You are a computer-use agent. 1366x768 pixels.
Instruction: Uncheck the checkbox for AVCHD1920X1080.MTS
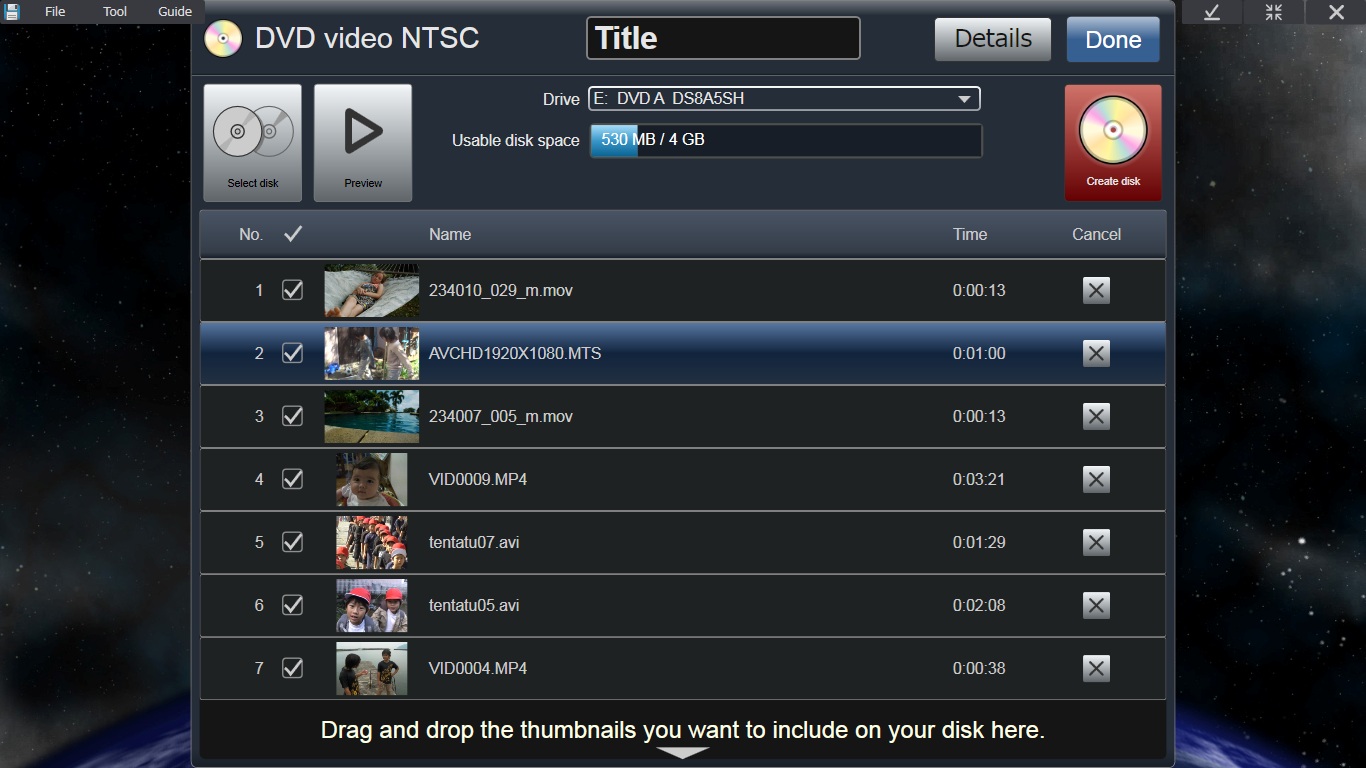292,353
